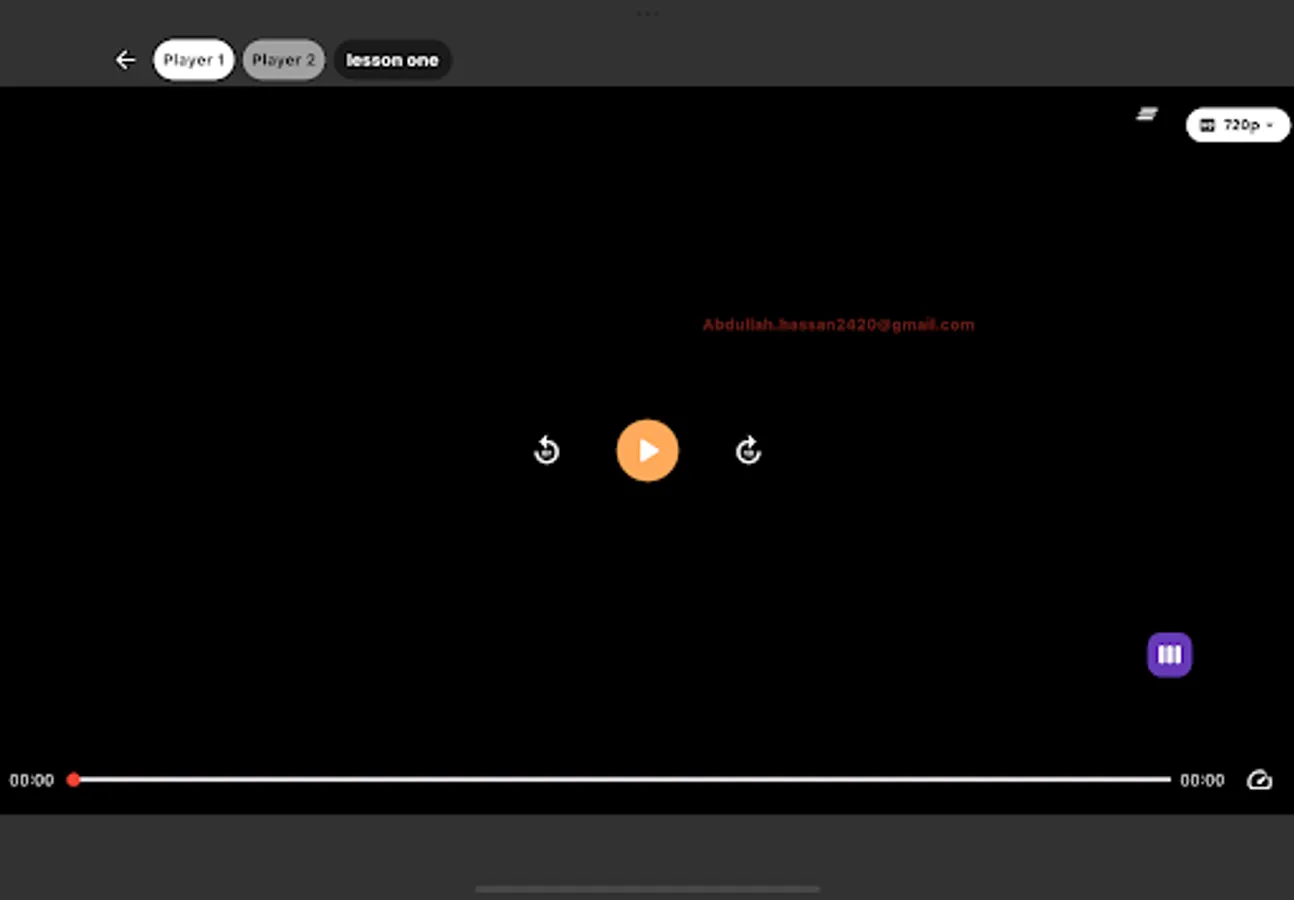Skip forward 10 seconds

748,450
